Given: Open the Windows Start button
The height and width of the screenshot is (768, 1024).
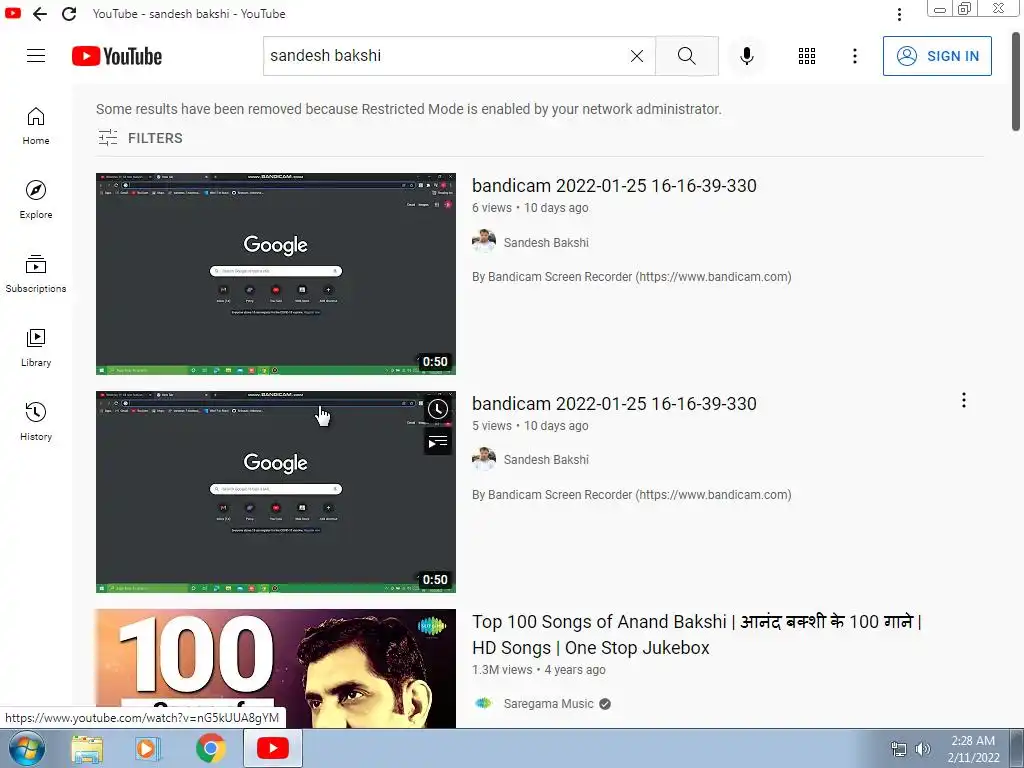Looking at the screenshot, I should tap(27, 748).
